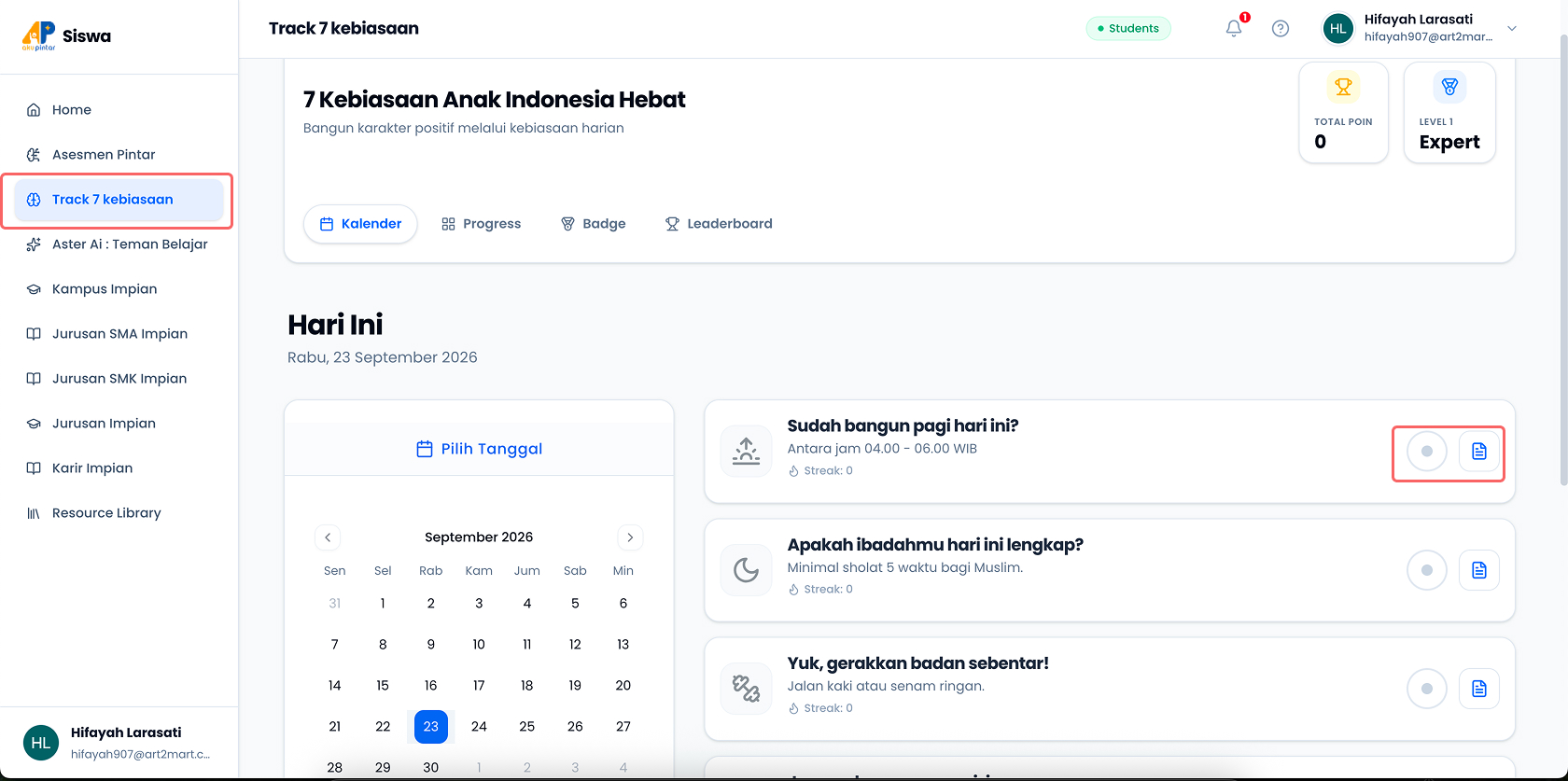Click the Home icon in sidebar
The width and height of the screenshot is (1568, 781).
(x=34, y=110)
